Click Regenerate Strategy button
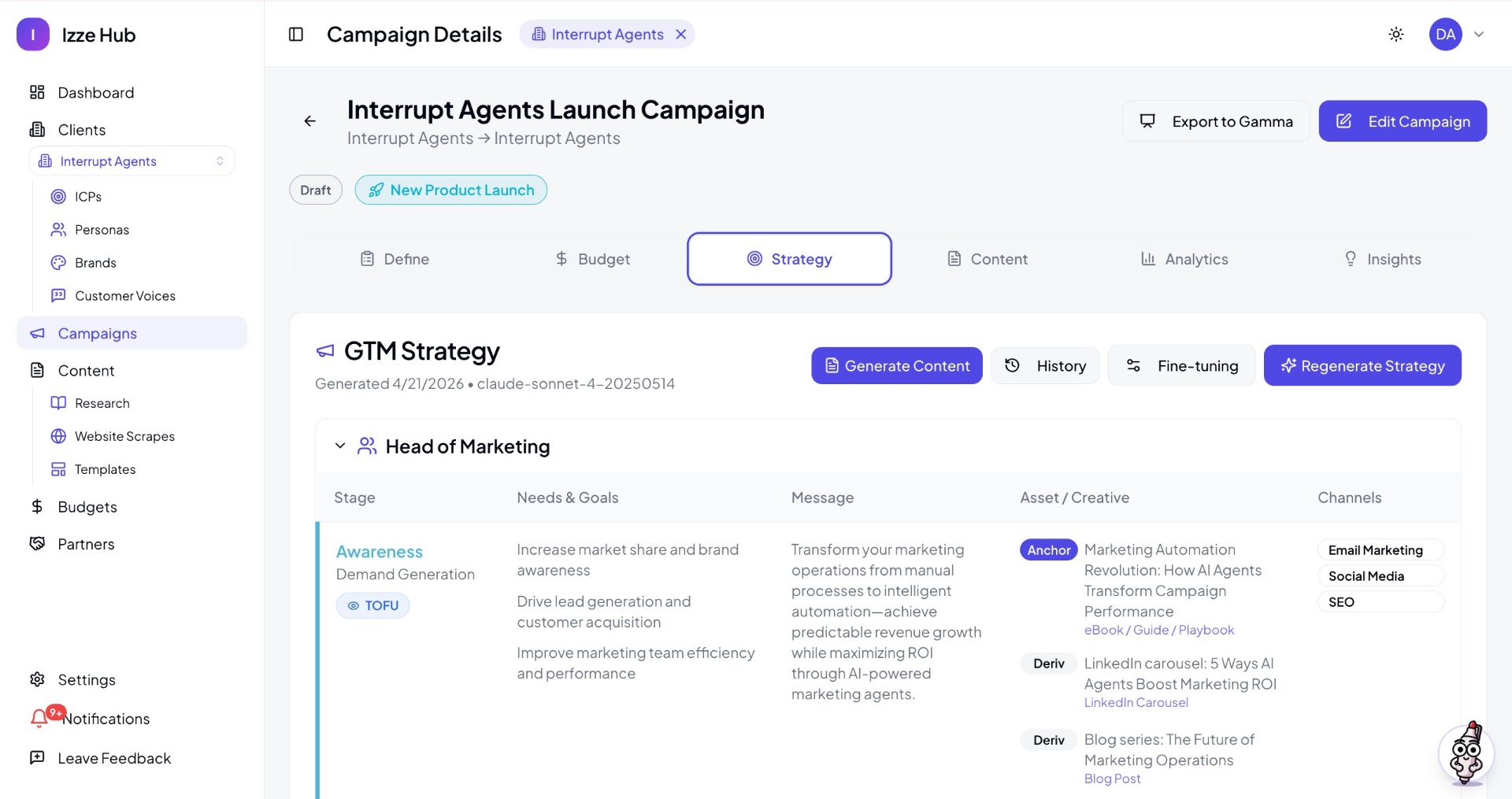The height and width of the screenshot is (799, 1512). pyautogui.click(x=1362, y=365)
